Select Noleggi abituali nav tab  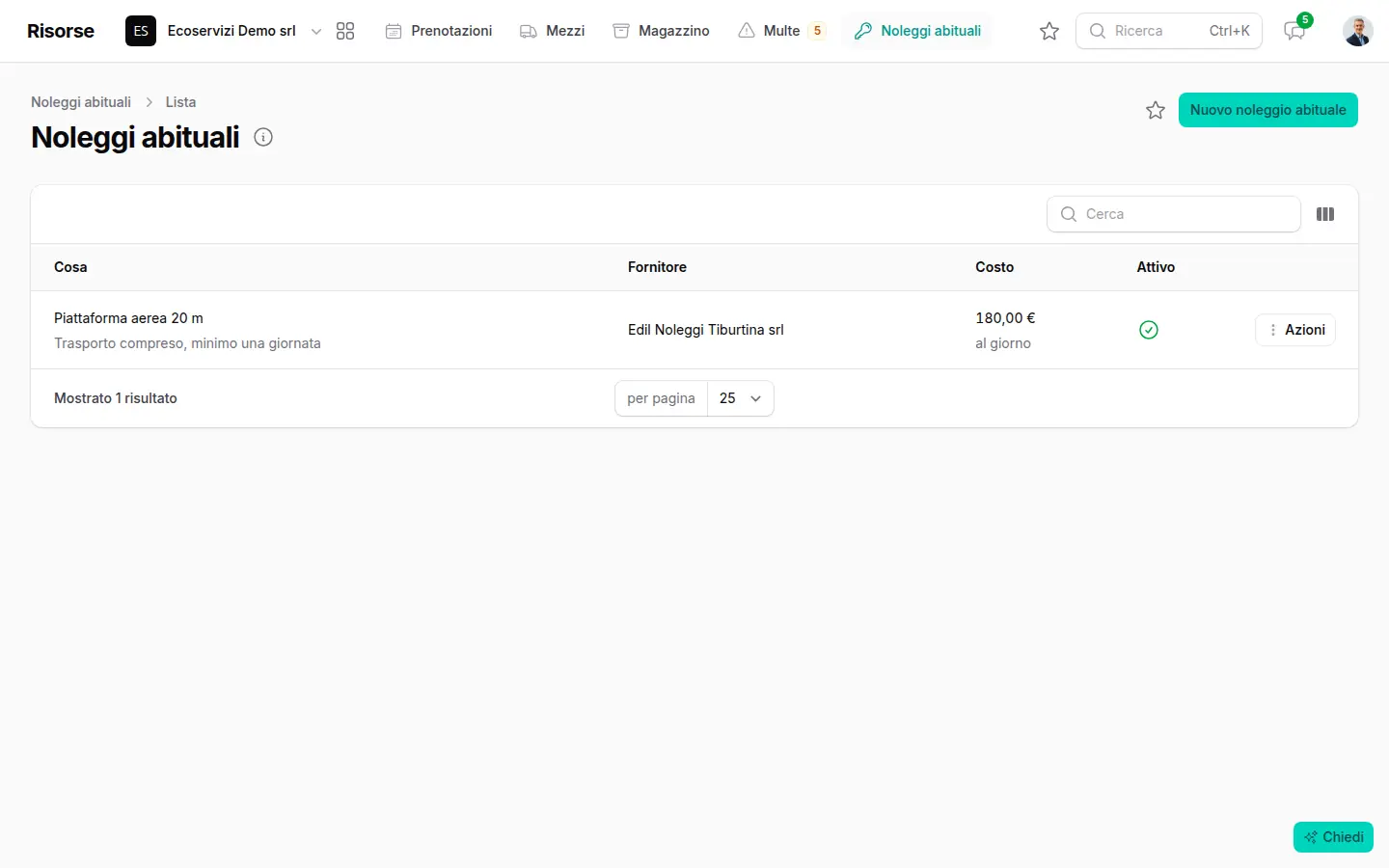click(x=917, y=31)
